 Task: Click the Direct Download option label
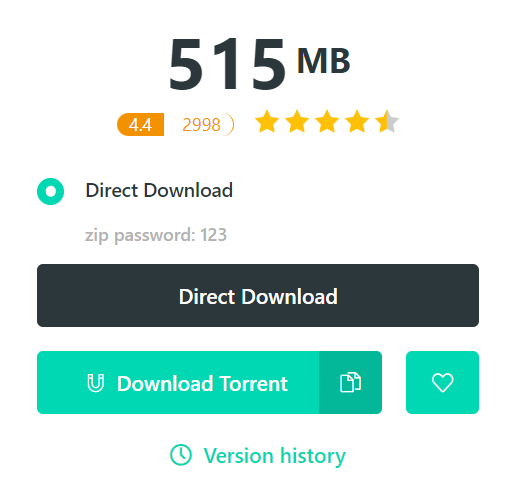pos(159,190)
